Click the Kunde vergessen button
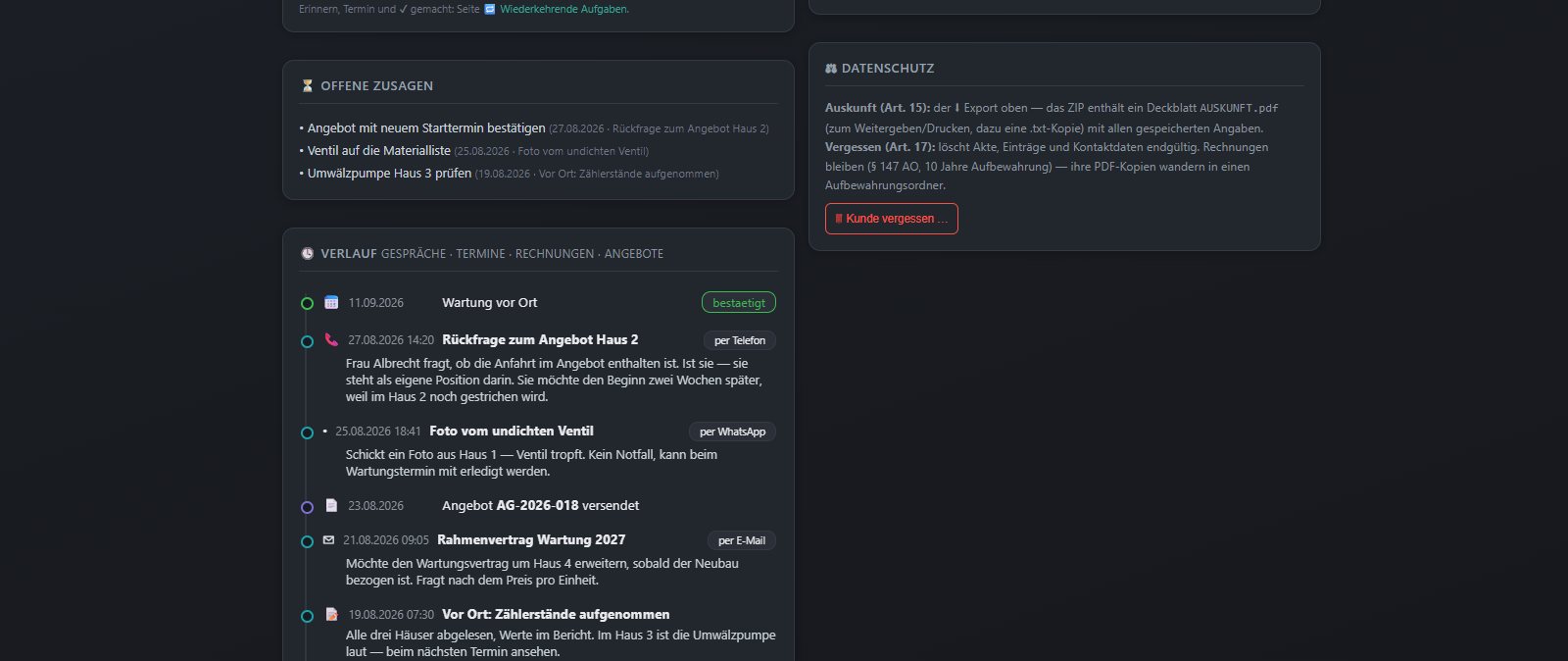This screenshot has height=661, width=1568. click(x=892, y=219)
